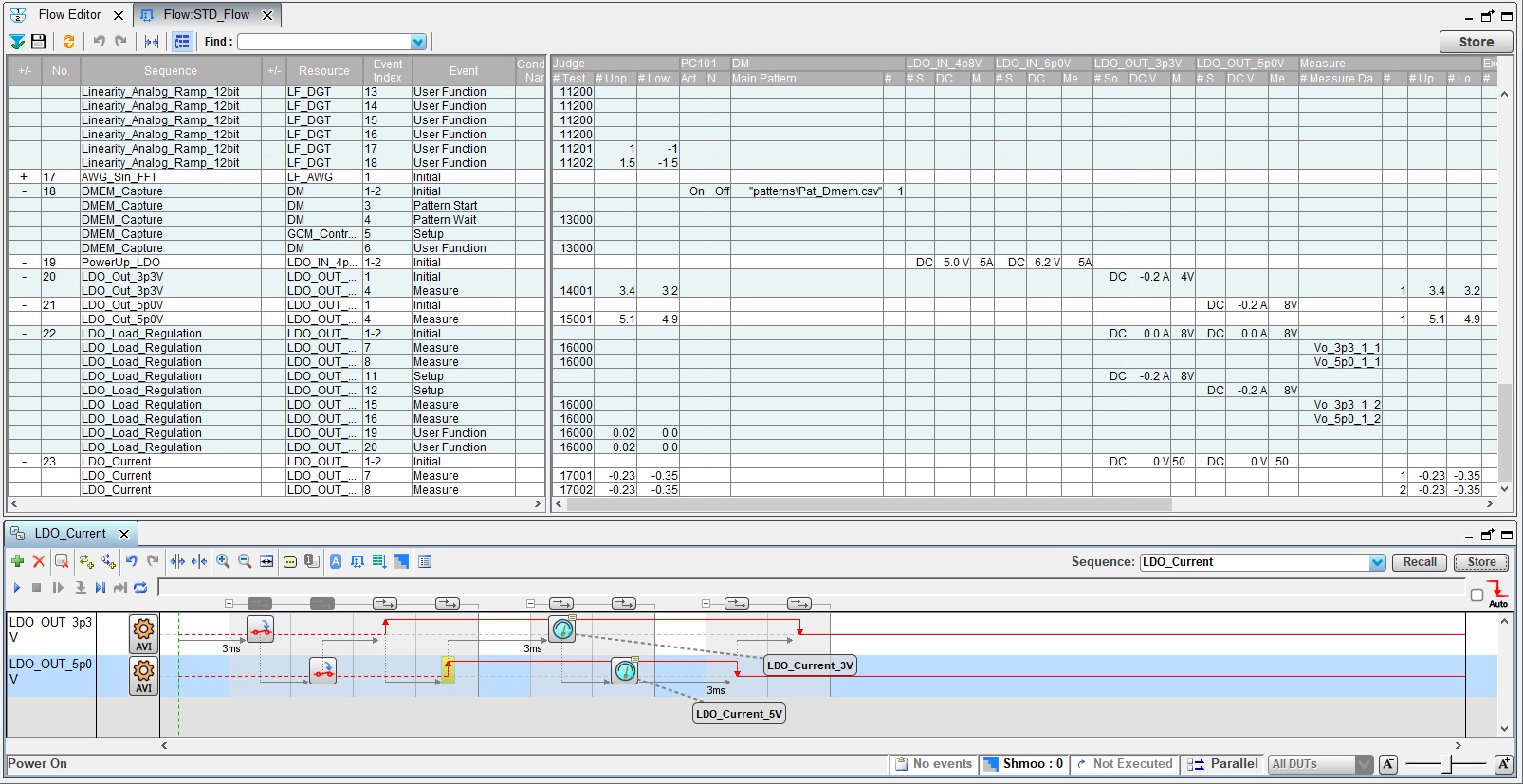Expand row 17 AWG_Sin_FFT
The height and width of the screenshot is (784, 1523).
pos(24,177)
